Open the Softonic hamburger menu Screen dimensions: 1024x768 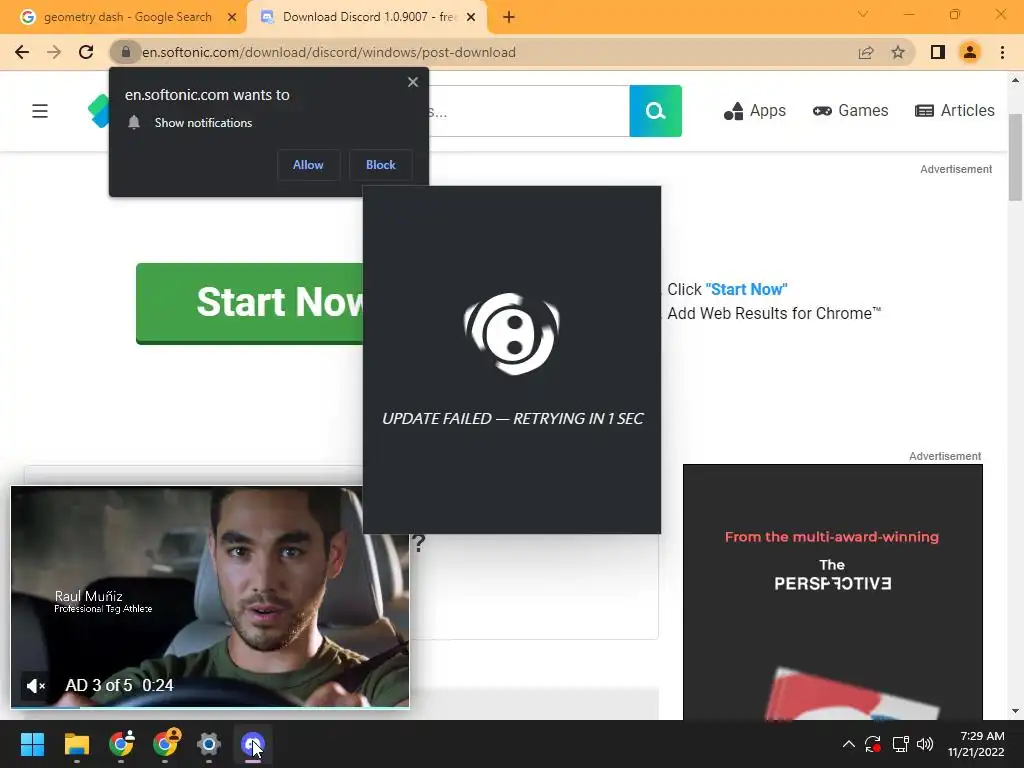tap(40, 111)
